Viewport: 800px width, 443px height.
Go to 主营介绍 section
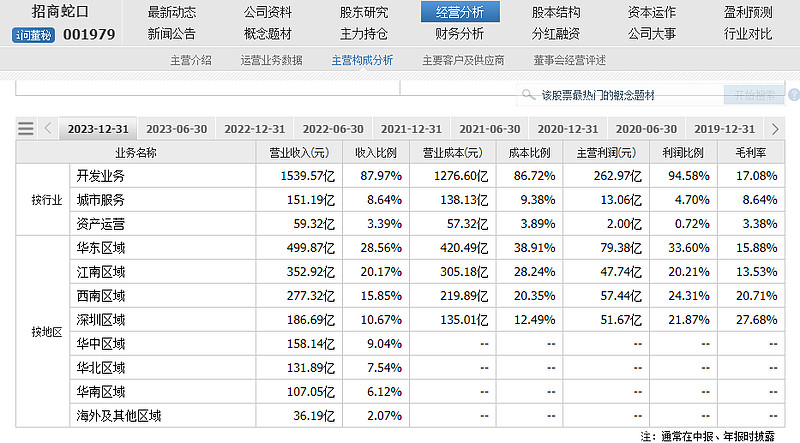tap(191, 61)
